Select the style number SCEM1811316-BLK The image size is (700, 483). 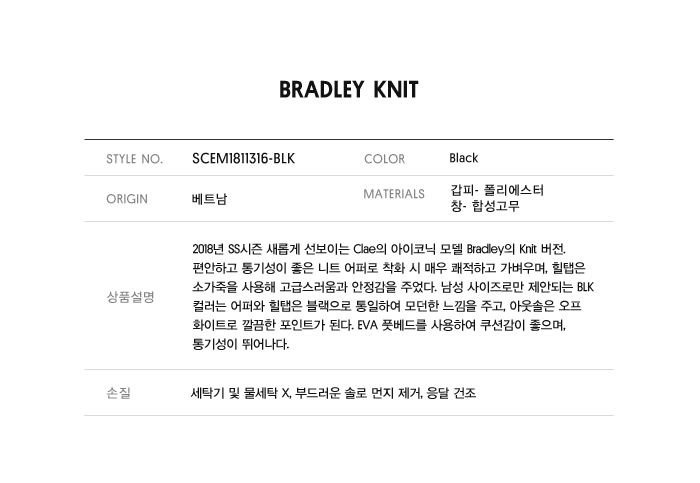[x=243, y=158]
